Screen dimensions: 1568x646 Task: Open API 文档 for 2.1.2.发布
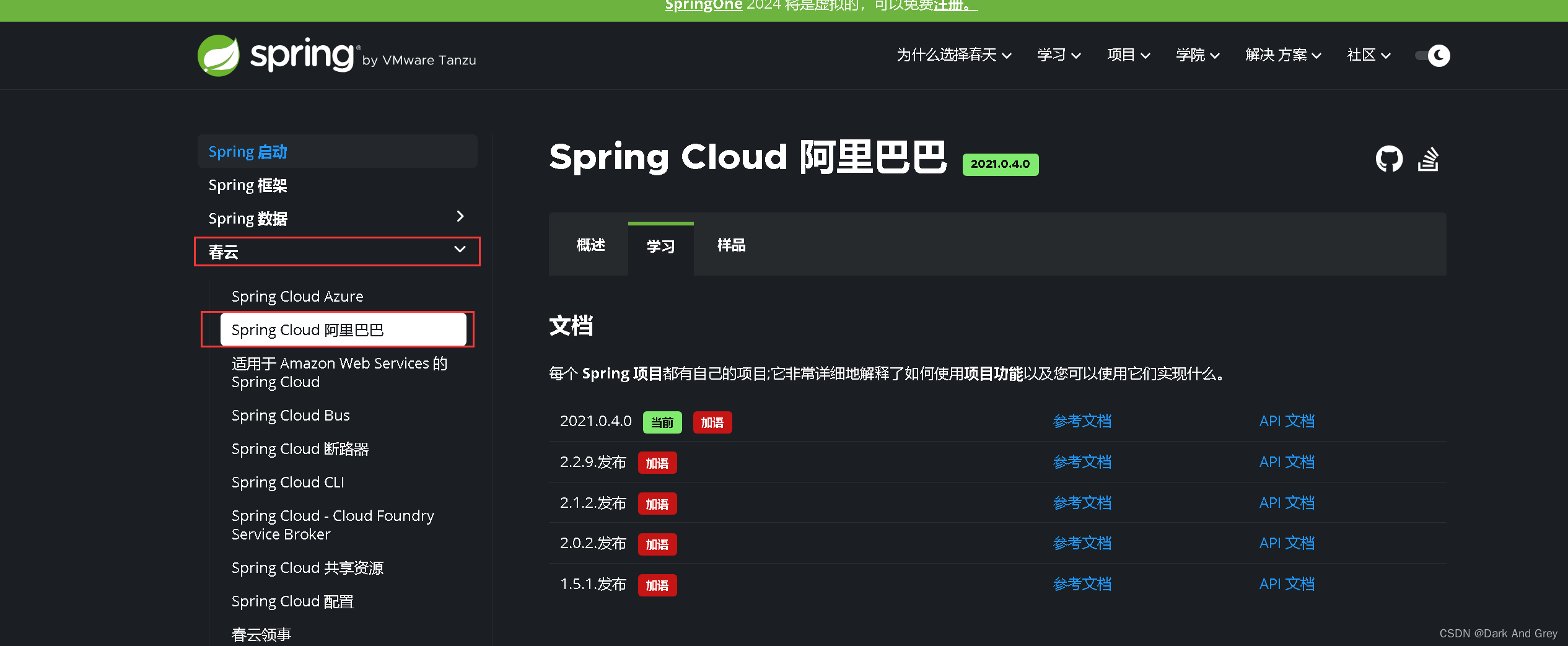[x=1287, y=503]
